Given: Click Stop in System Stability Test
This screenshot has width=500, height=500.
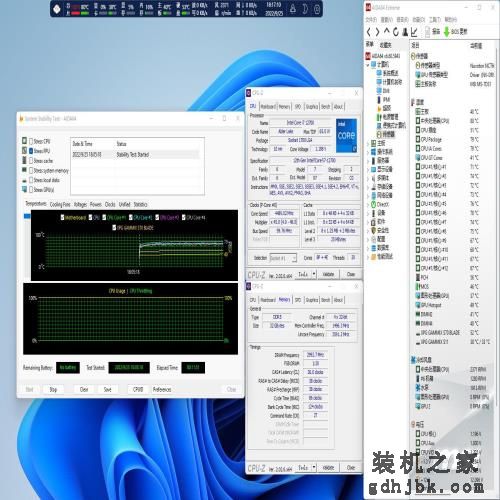Looking at the screenshot, I should point(53,389).
